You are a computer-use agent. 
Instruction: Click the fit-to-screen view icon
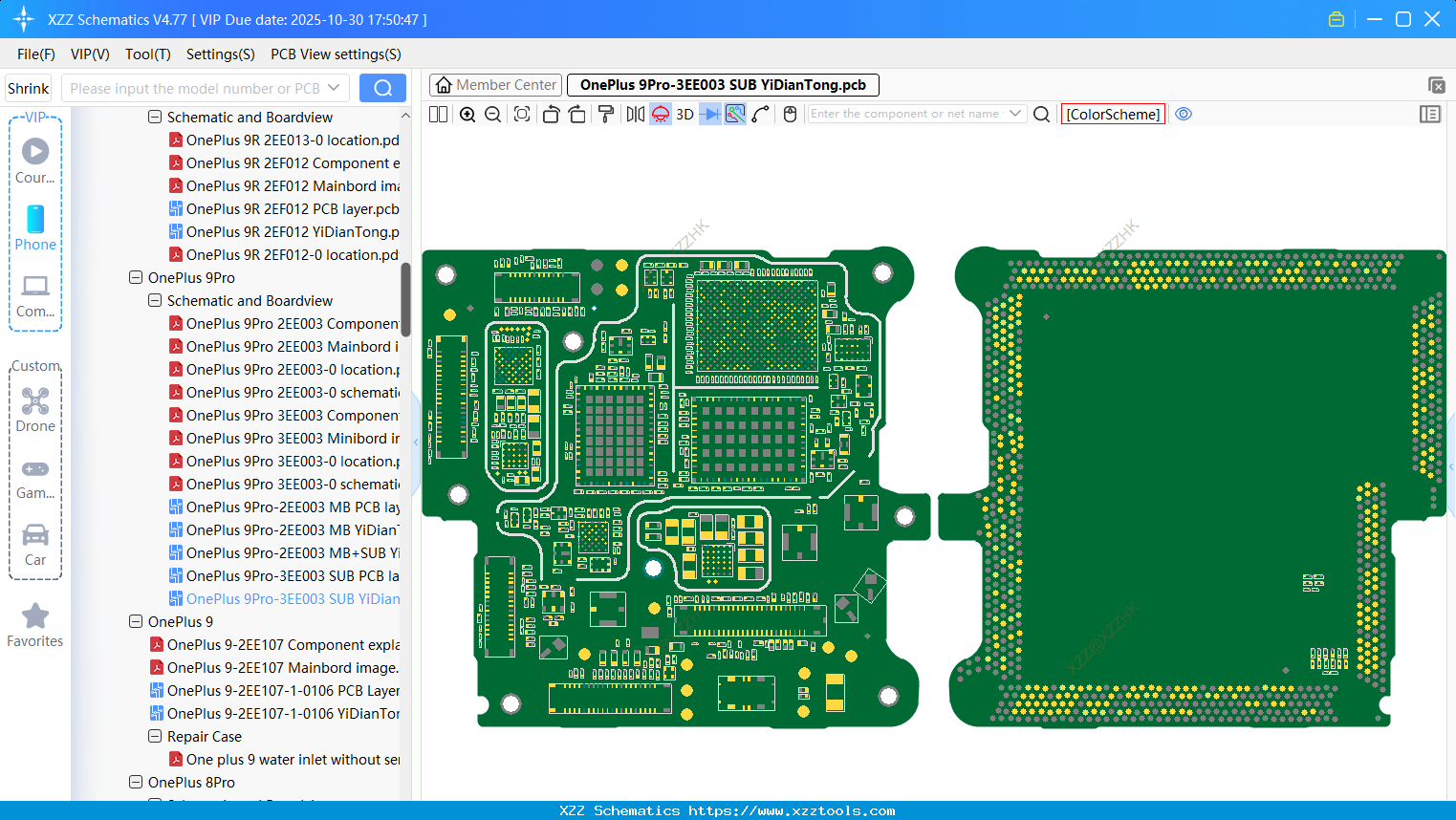coord(522,115)
